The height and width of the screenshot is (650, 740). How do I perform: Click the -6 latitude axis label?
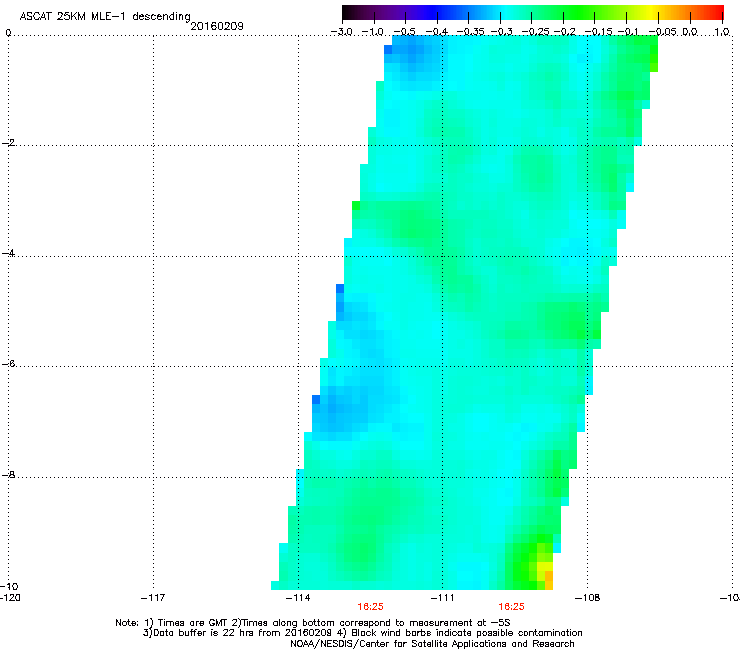pyautogui.click(x=8, y=364)
